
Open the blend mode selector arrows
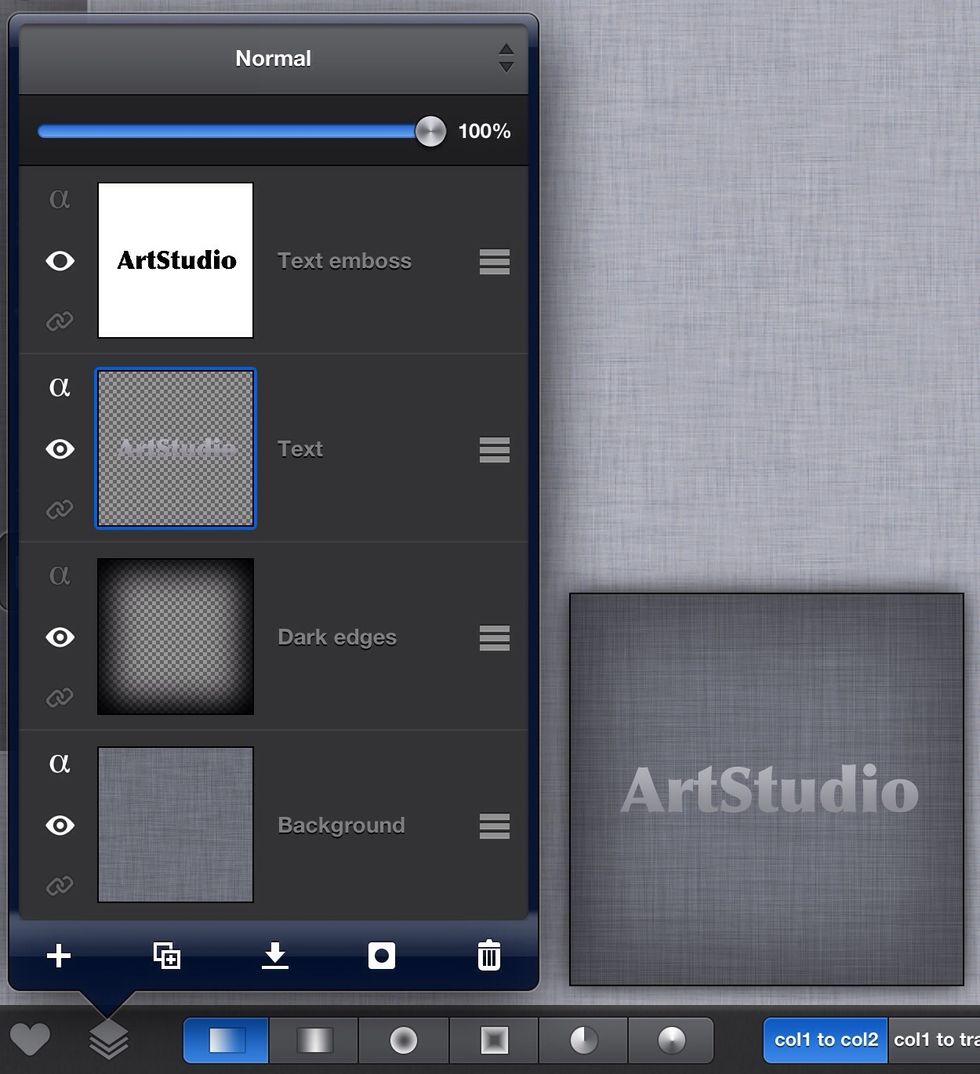506,58
